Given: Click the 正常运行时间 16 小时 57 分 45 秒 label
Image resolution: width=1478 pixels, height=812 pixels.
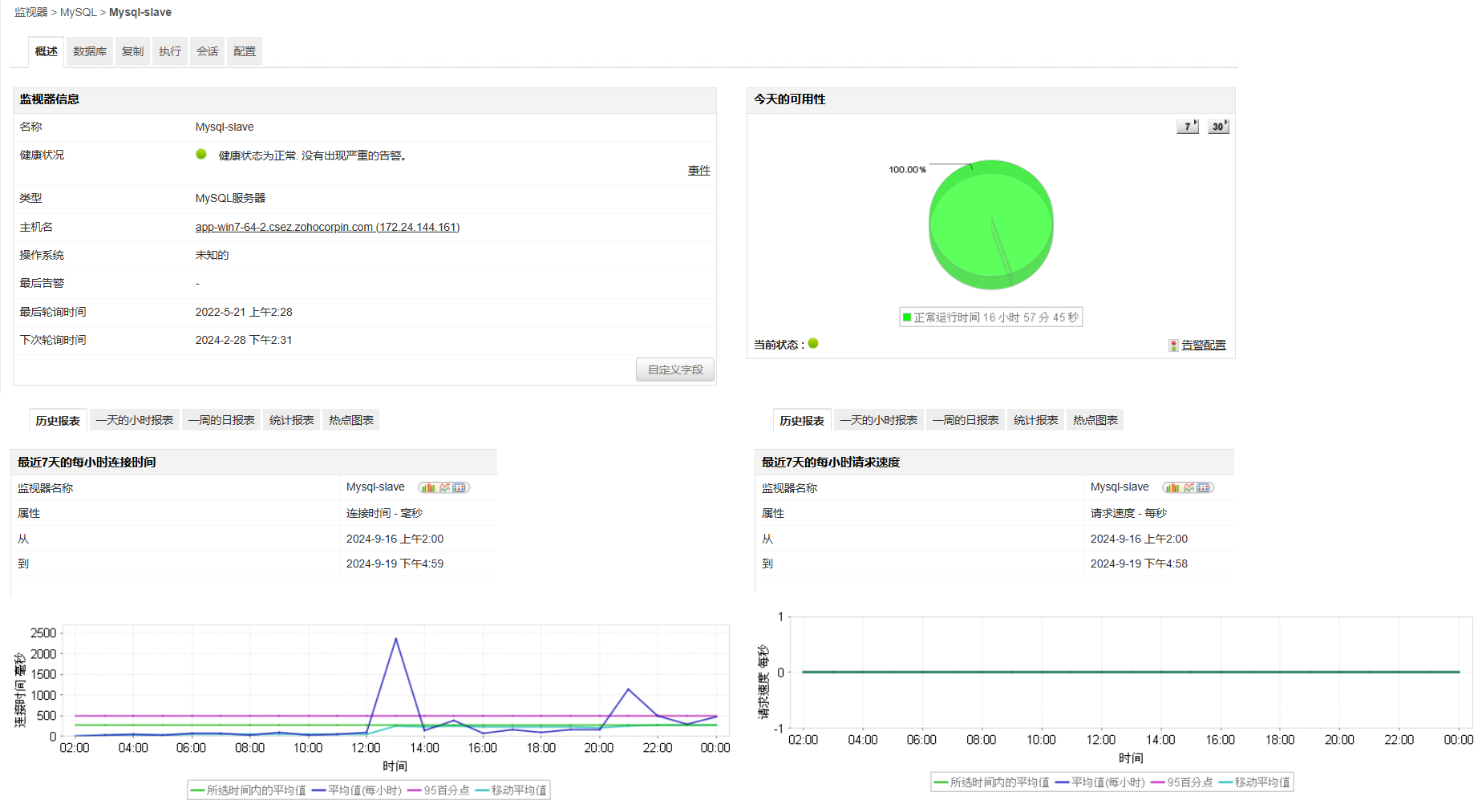Looking at the screenshot, I should [x=996, y=317].
